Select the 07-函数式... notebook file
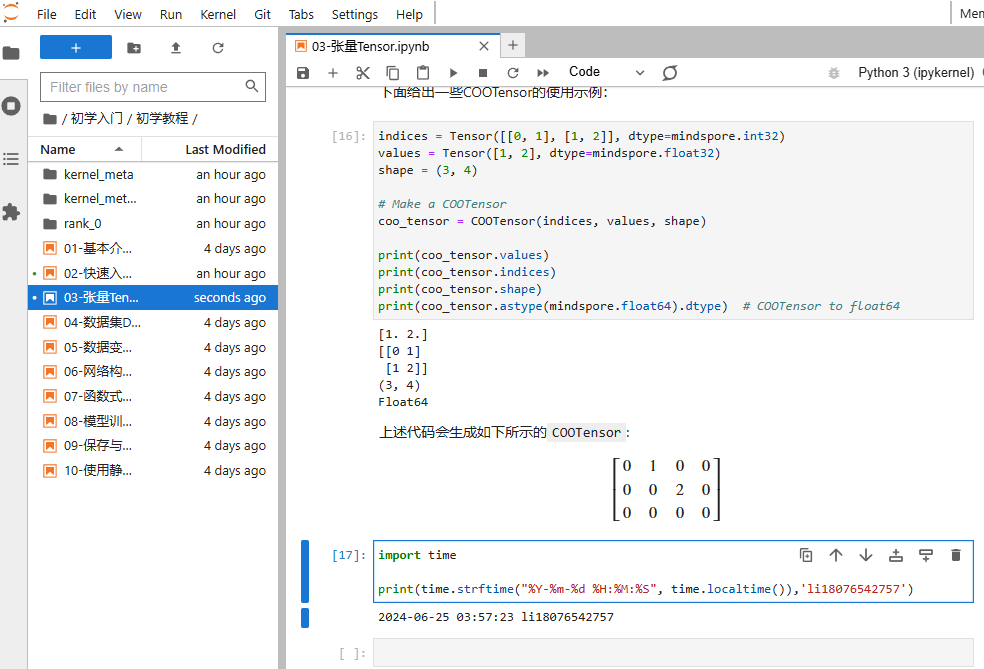This screenshot has height=669, width=984. pyautogui.click(x=153, y=397)
